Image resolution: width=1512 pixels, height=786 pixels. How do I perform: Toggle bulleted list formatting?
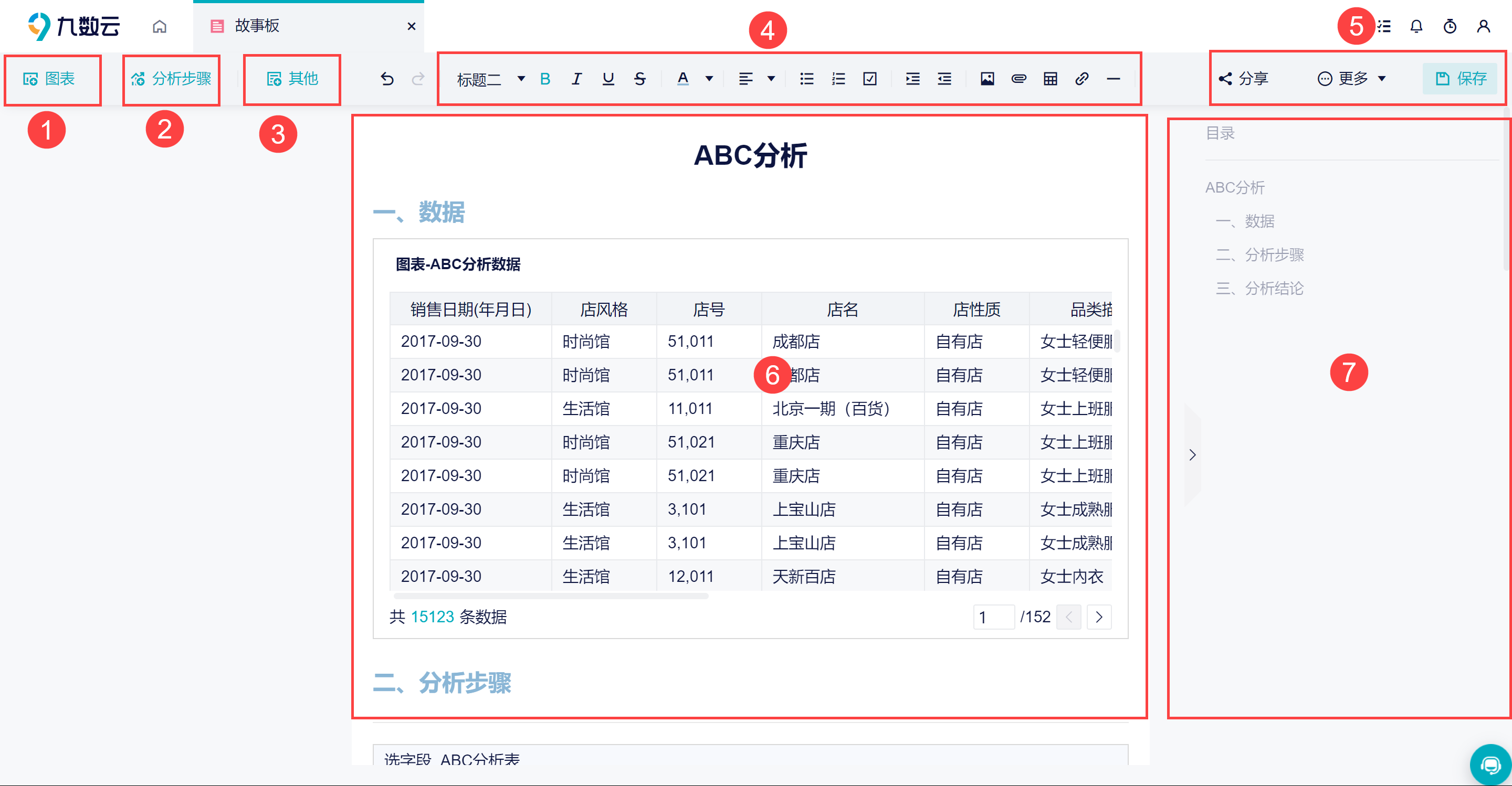807,79
